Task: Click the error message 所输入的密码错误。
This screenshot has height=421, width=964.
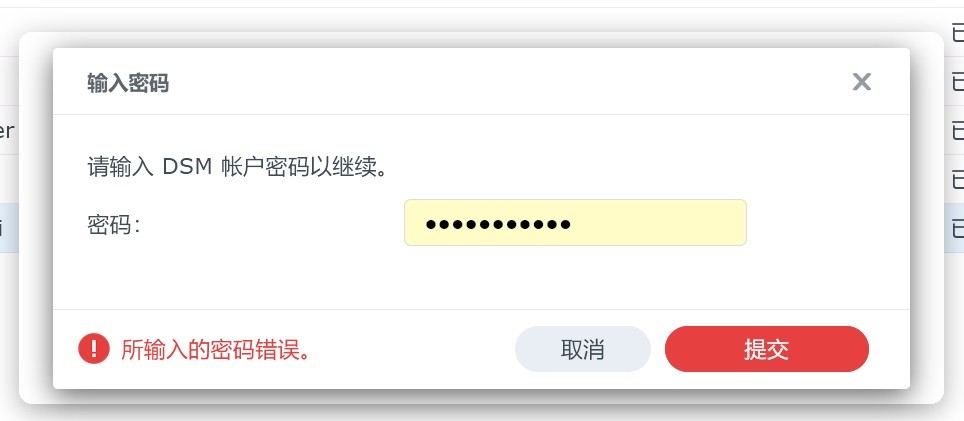Action: (x=215, y=350)
